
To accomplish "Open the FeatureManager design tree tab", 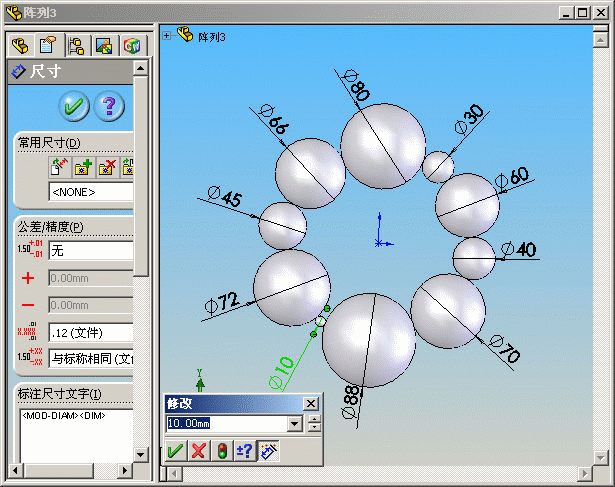I will (20, 46).
